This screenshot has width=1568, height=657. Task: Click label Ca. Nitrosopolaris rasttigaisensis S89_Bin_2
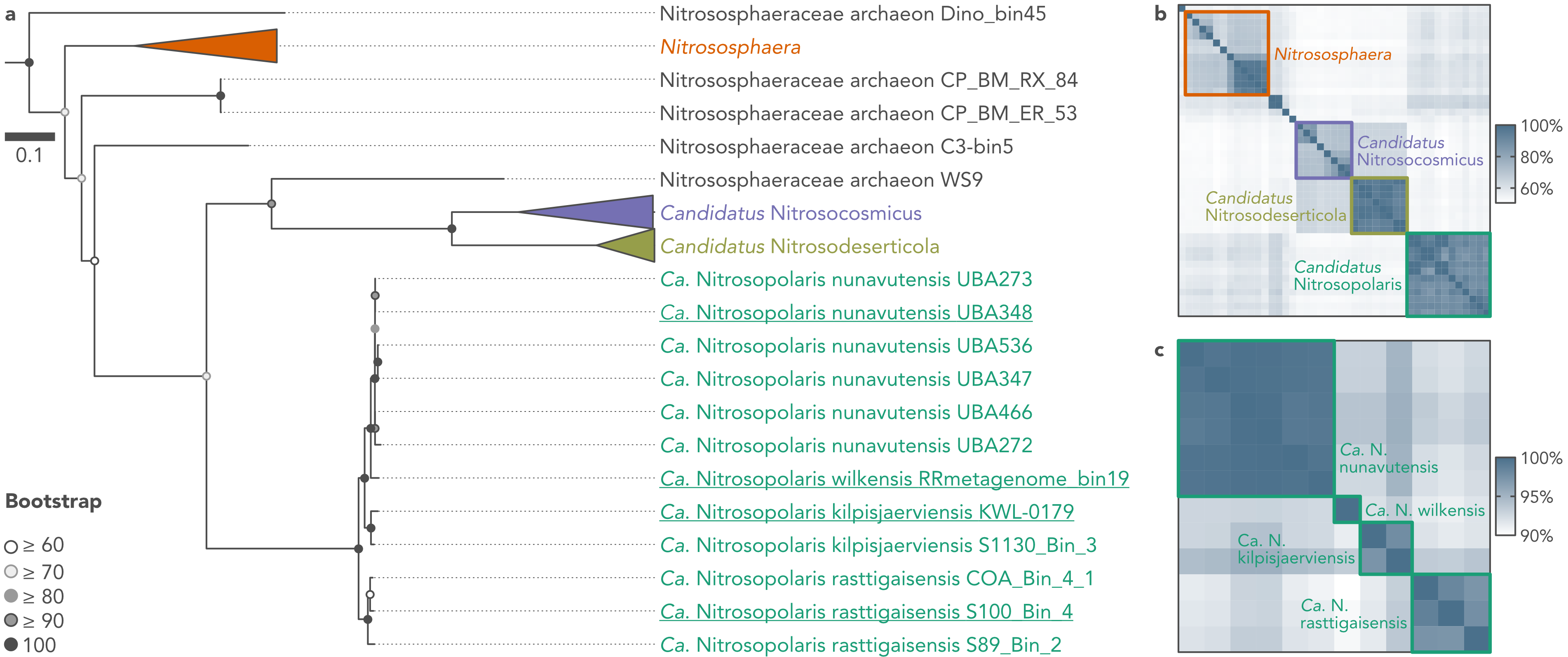click(861, 644)
